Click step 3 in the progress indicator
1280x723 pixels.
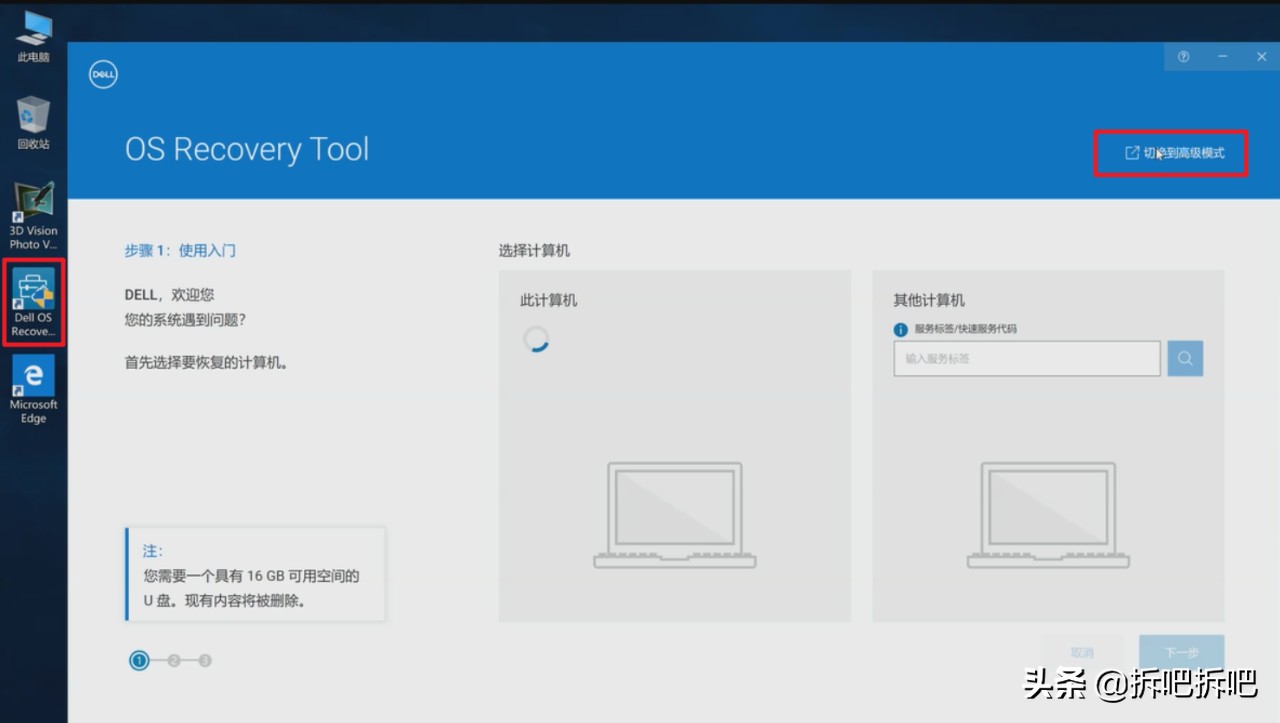click(x=205, y=660)
